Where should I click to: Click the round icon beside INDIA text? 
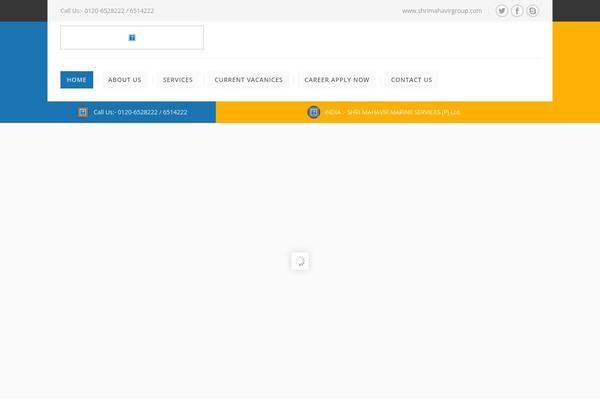(313, 112)
